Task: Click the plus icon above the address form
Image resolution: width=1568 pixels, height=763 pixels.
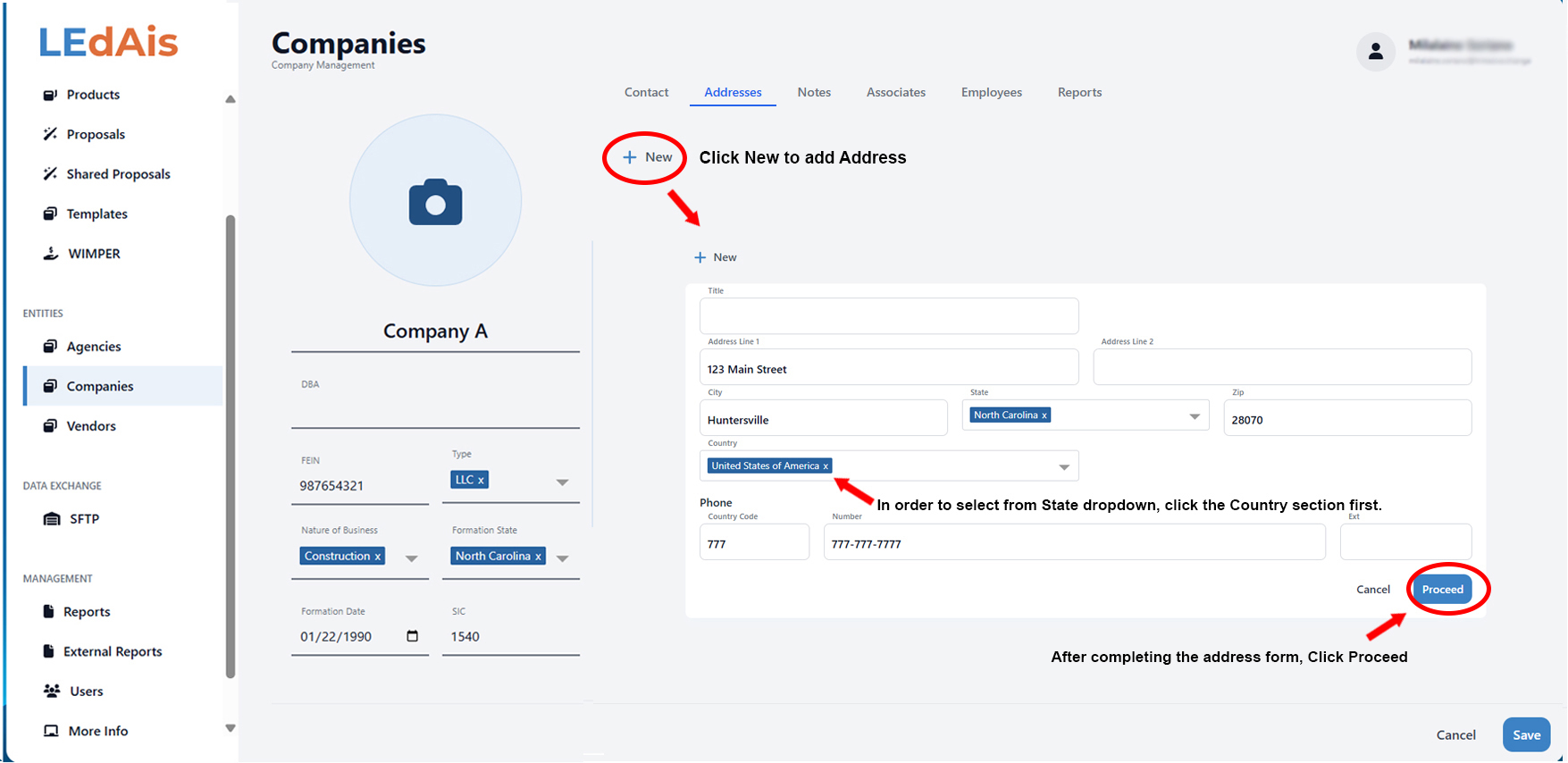Action: (x=700, y=257)
